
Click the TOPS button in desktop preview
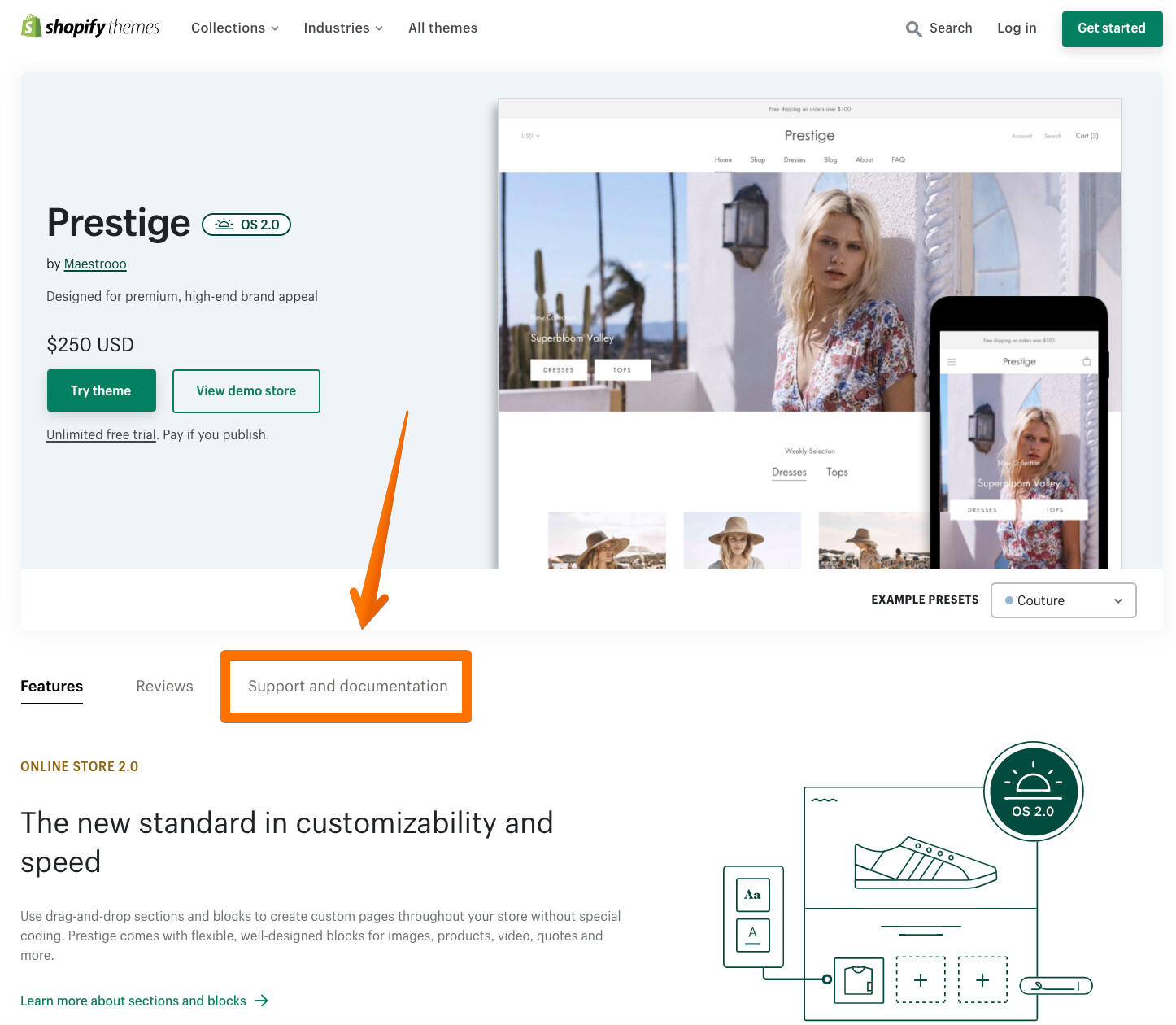[622, 370]
